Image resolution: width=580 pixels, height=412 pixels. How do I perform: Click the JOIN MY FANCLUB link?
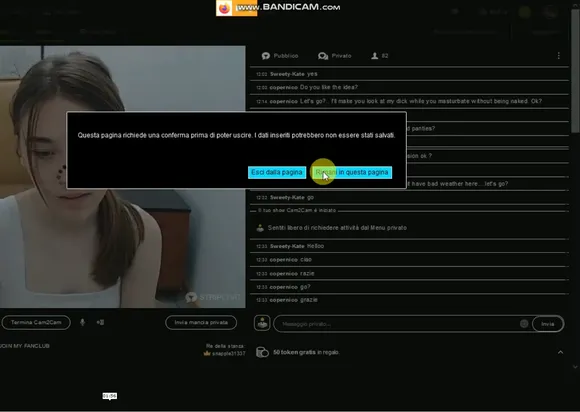click(25, 346)
